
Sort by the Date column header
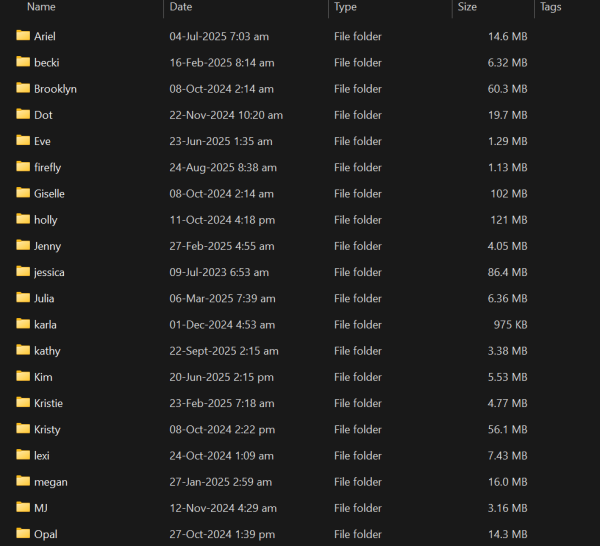coord(181,7)
